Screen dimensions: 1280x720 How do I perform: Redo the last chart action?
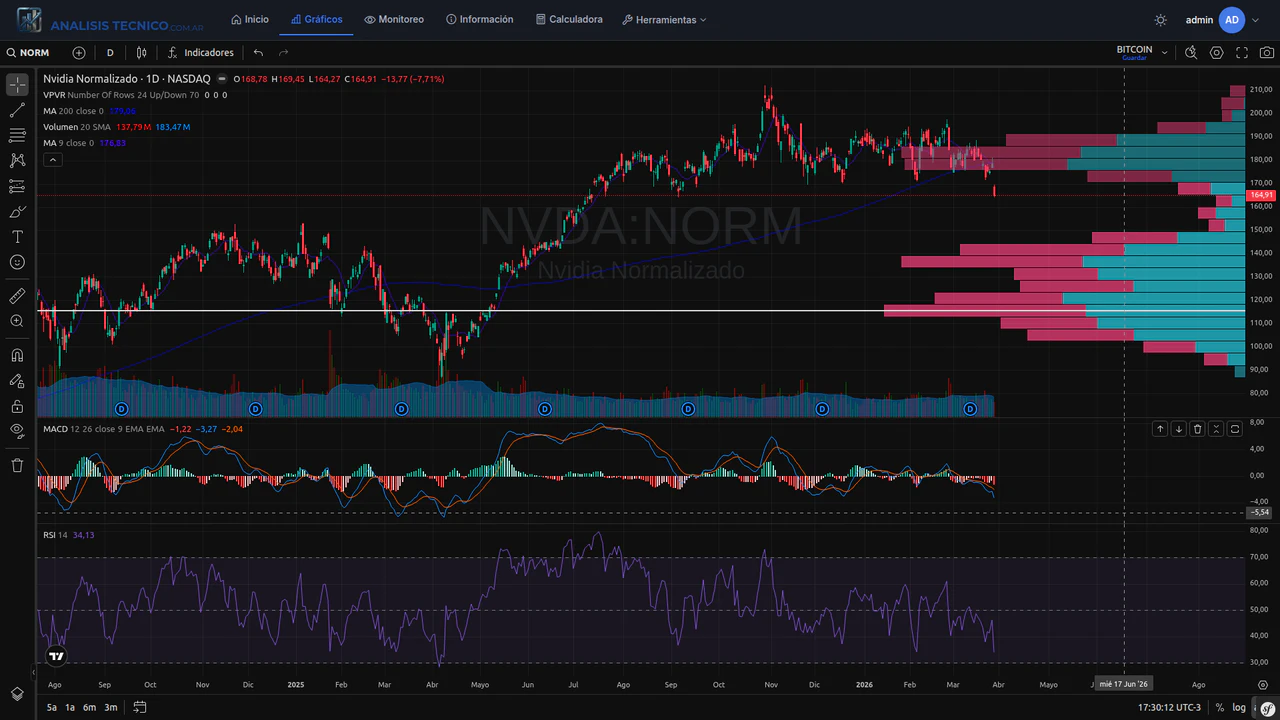click(x=284, y=53)
